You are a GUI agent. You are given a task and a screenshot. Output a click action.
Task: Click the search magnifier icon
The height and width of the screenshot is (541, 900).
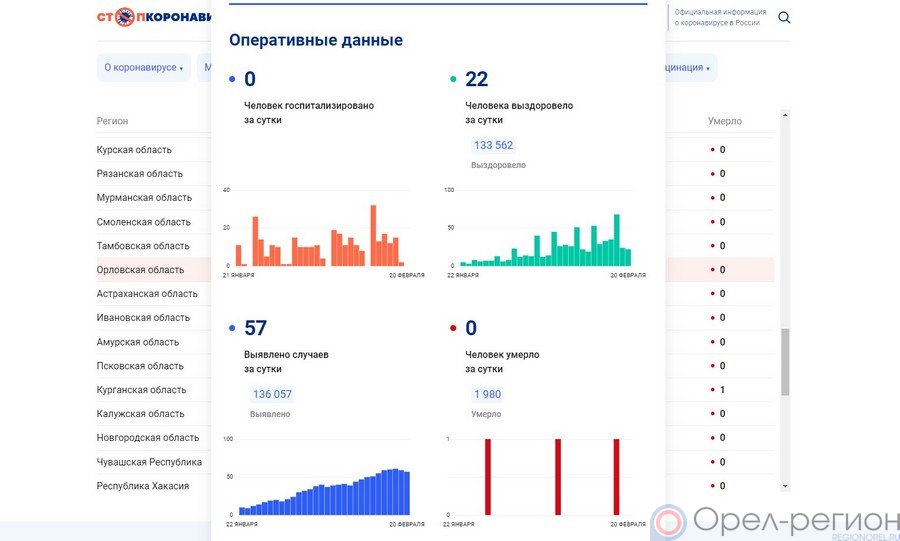pyautogui.click(x=784, y=18)
